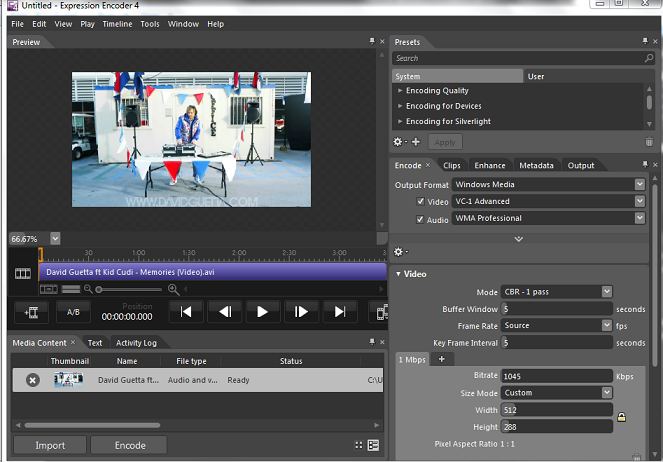
Task: Click the Encode button
Action: (x=130, y=446)
